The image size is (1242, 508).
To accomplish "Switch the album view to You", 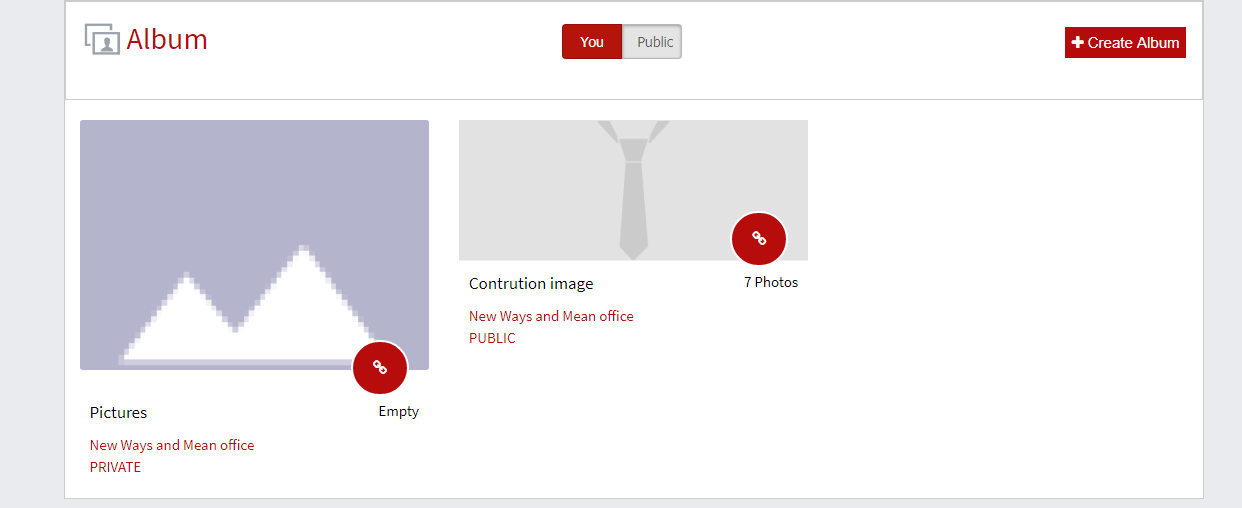I will coord(592,42).
